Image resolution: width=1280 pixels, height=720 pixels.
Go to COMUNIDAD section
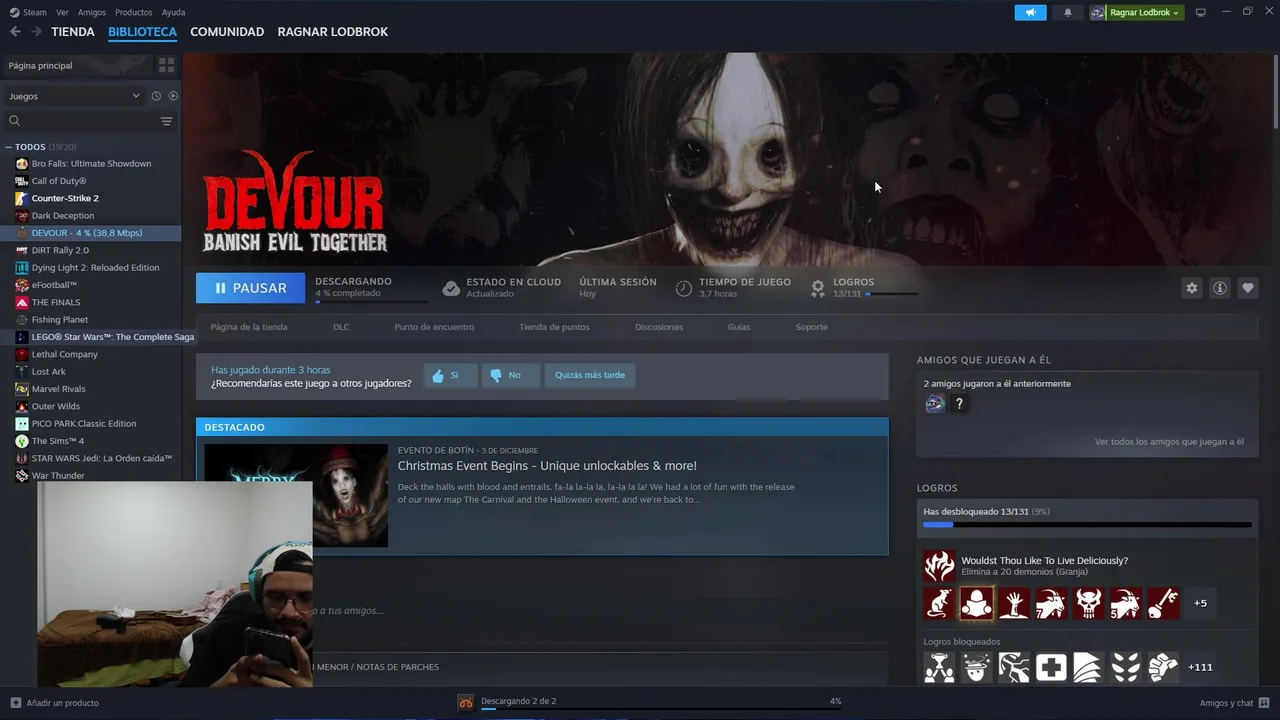[x=227, y=32]
